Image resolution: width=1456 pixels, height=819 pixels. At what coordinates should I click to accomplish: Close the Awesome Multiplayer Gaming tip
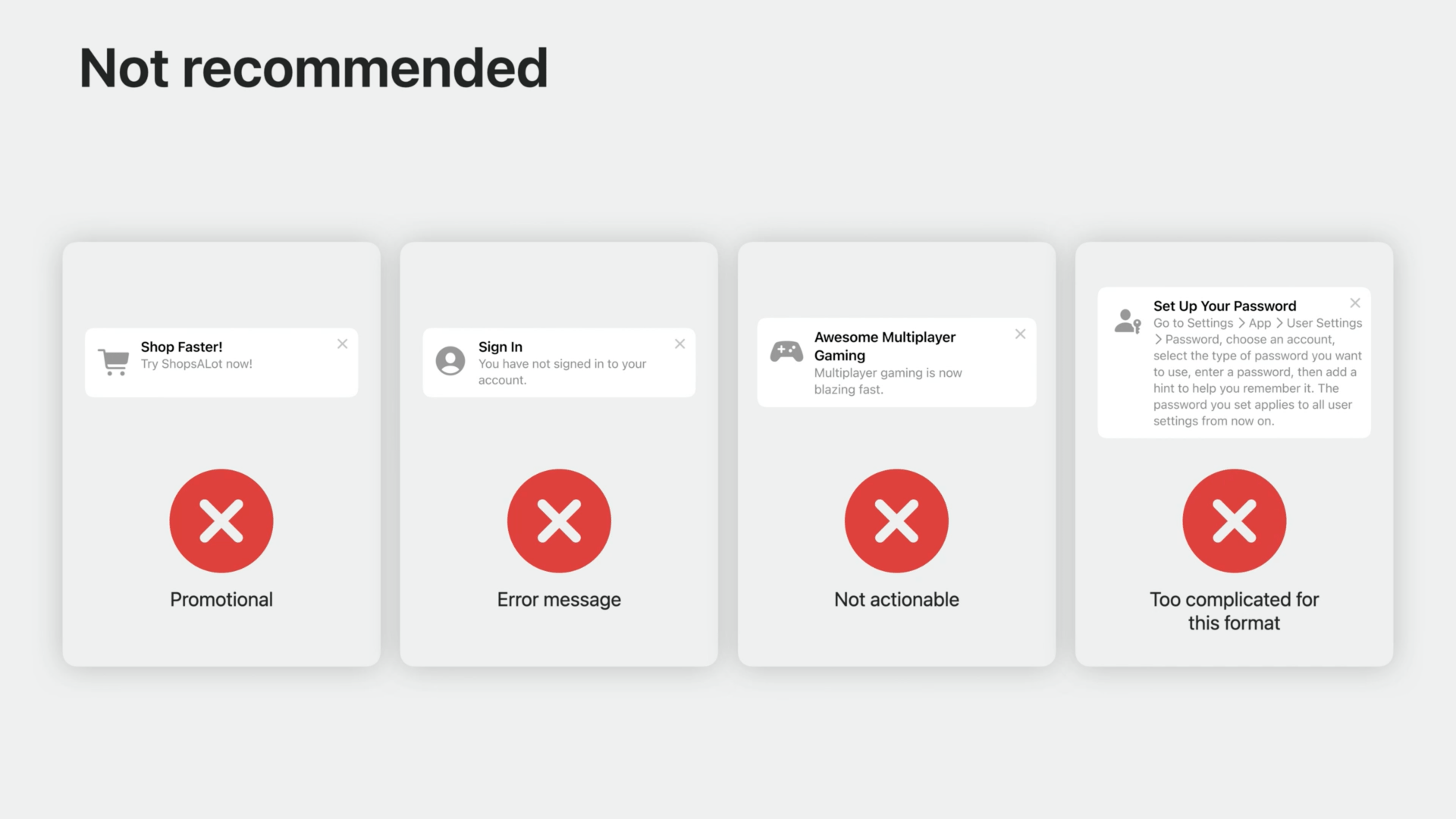tap(1021, 334)
